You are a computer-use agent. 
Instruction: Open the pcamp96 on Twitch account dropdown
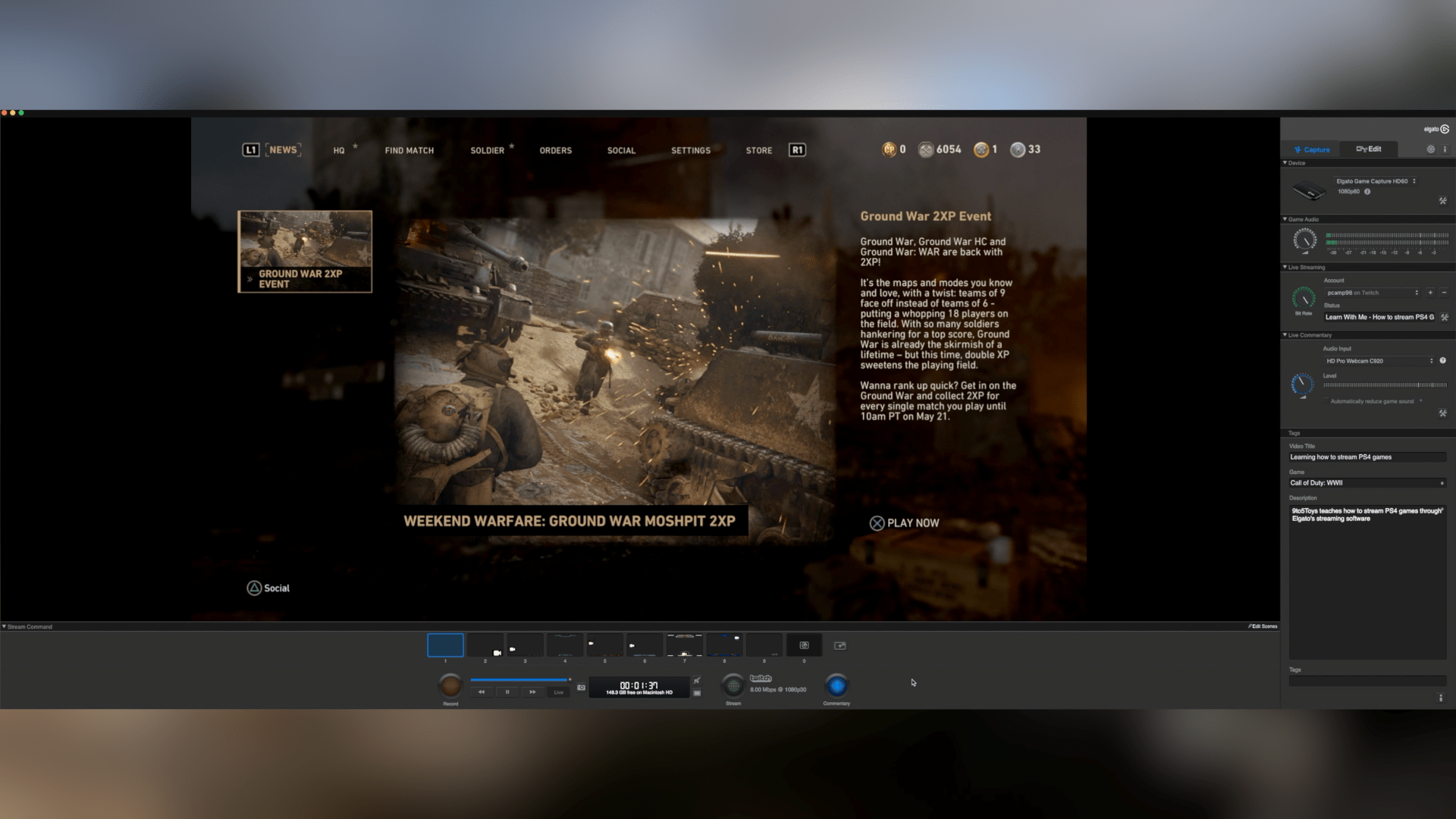click(x=1373, y=293)
